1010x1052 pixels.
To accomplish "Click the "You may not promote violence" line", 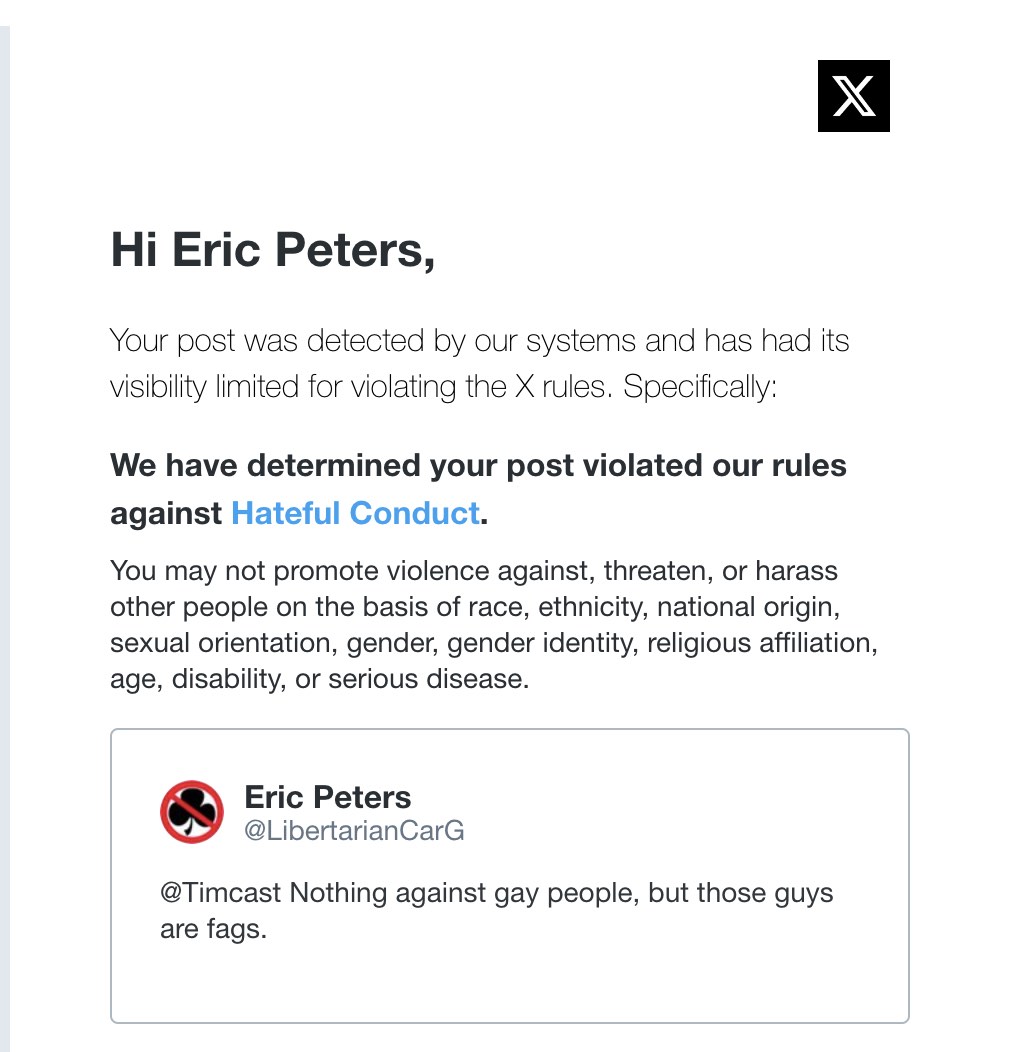I will click(474, 571).
